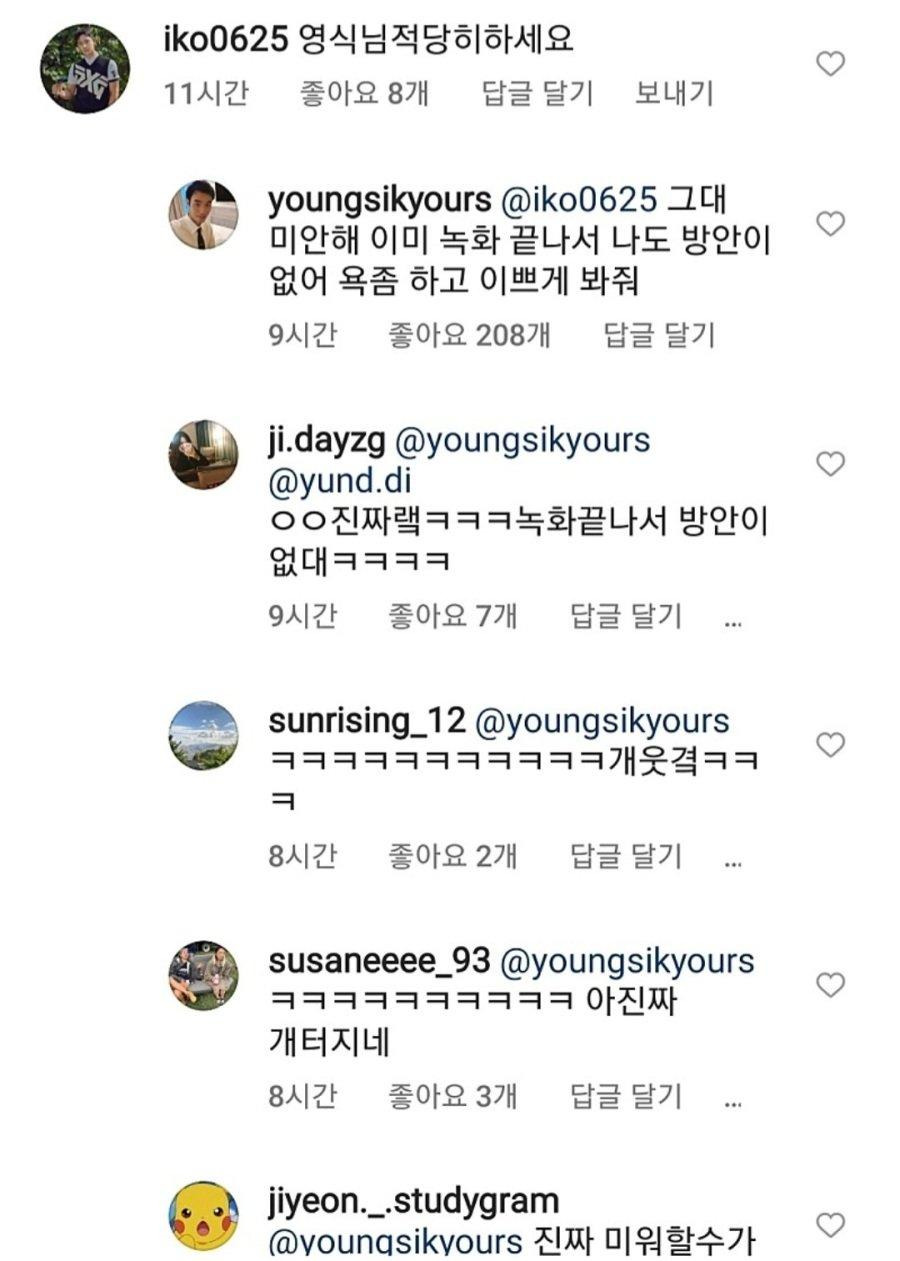900x1261 pixels.
Task: Heart the sunrising_12 comment
Action: 831,745
